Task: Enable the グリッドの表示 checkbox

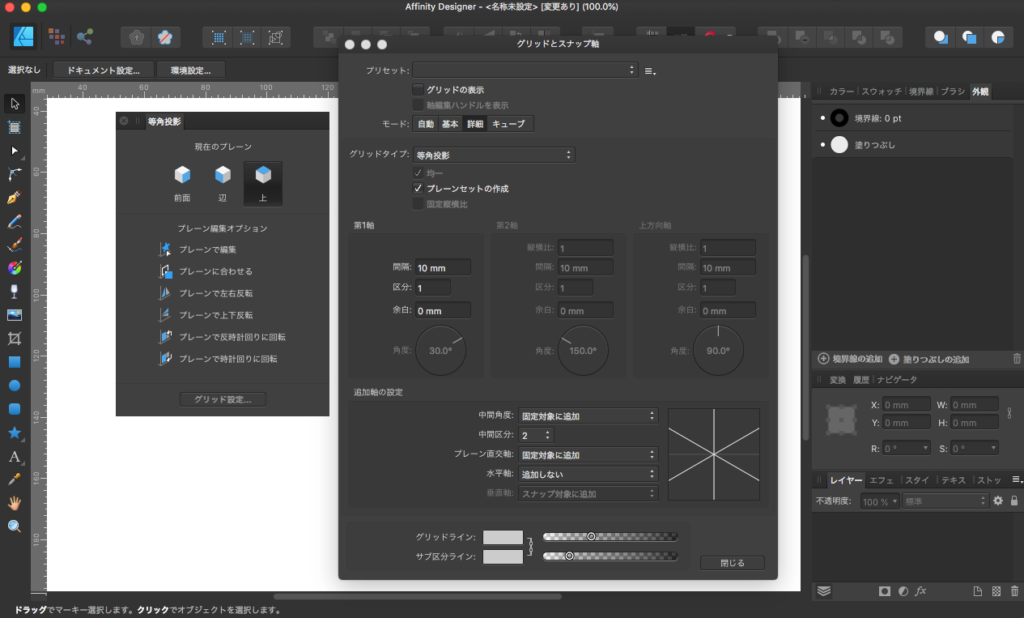Action: (419, 90)
